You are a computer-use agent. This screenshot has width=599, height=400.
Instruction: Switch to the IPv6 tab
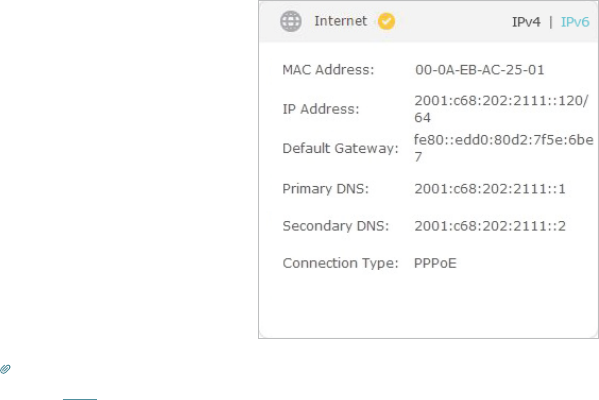(x=575, y=22)
